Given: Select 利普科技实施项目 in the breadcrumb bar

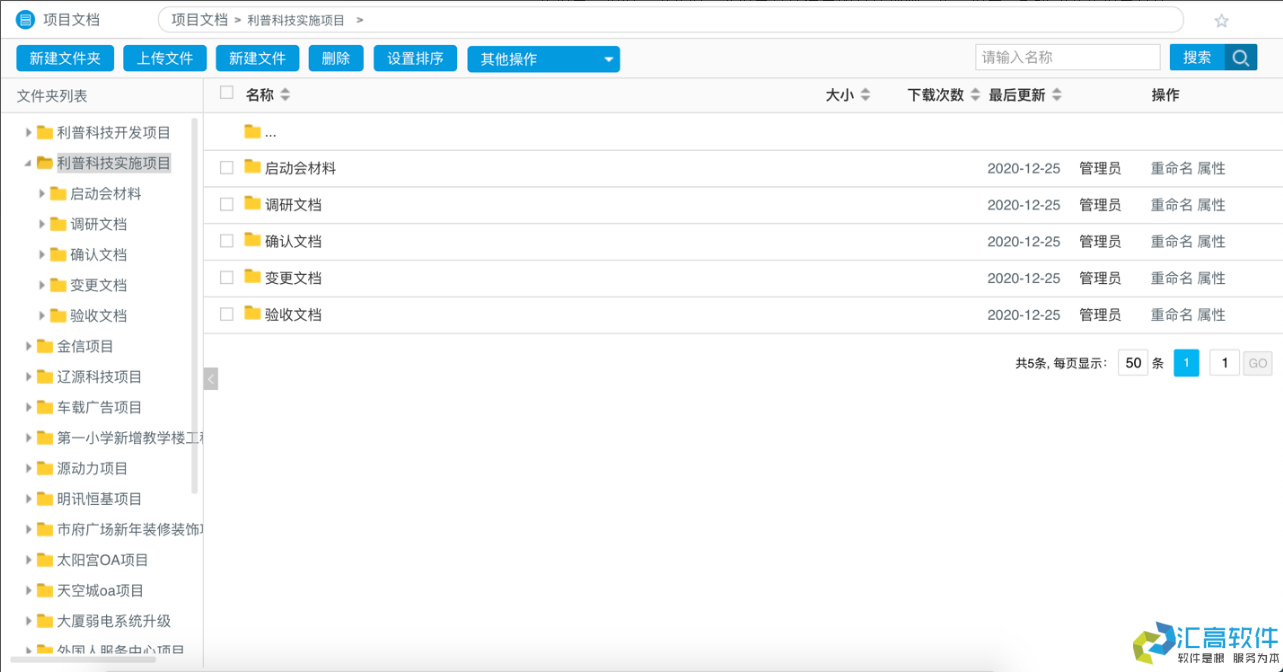Looking at the screenshot, I should coord(297,18).
